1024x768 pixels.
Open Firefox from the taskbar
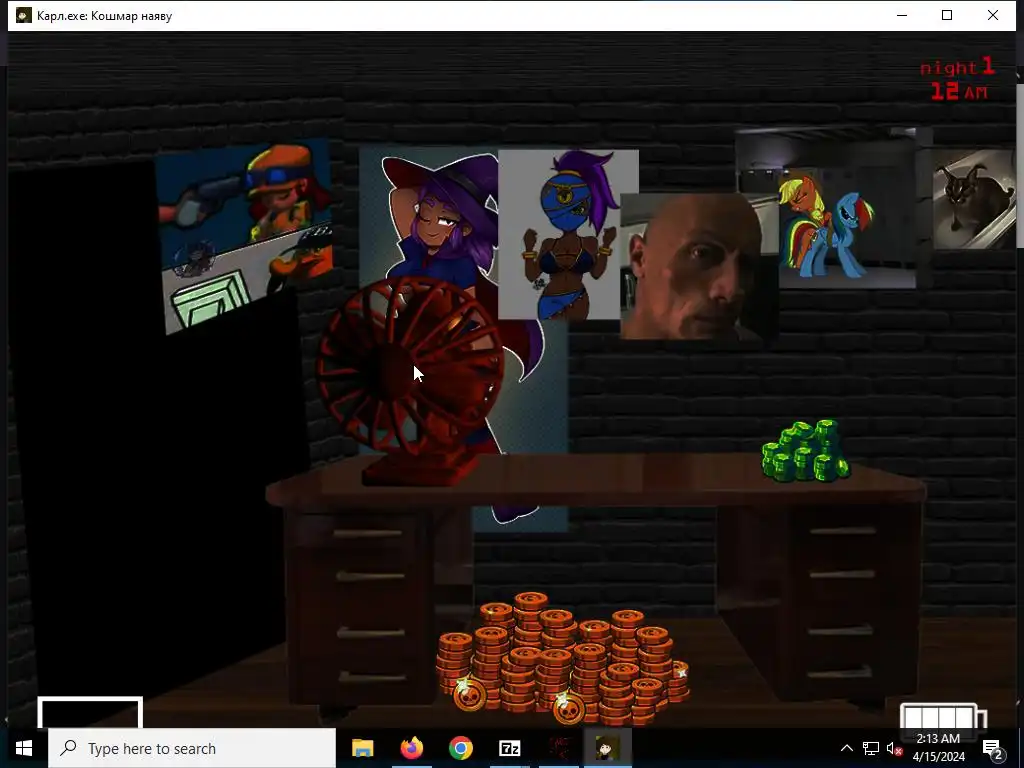pos(411,748)
